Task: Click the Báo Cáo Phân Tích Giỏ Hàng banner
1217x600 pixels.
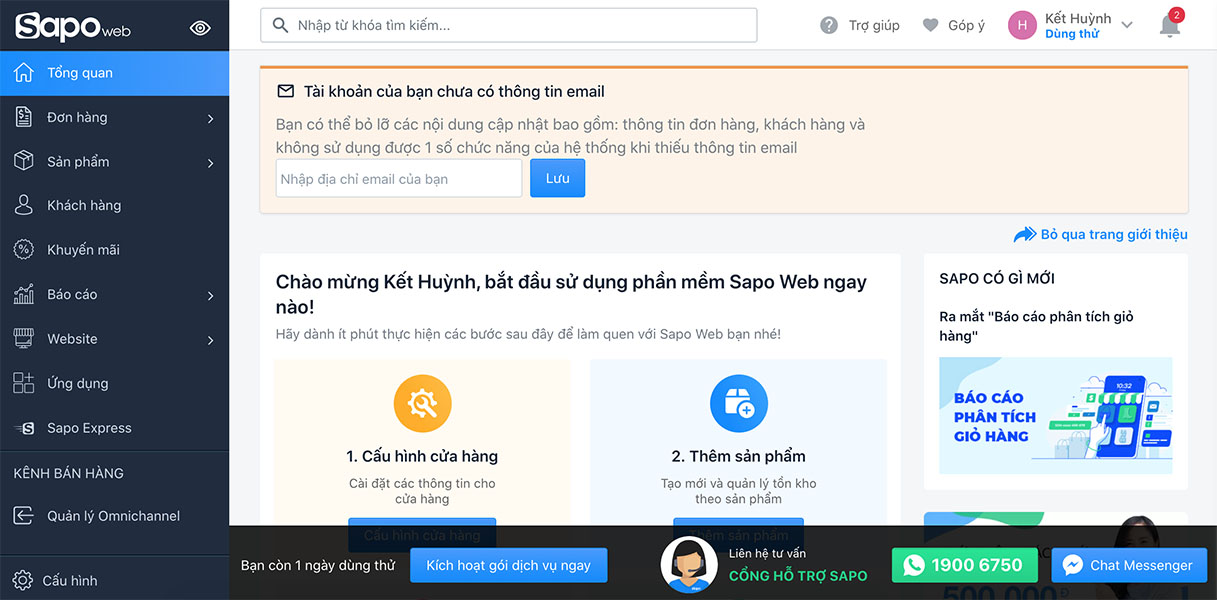Action: 1055,415
